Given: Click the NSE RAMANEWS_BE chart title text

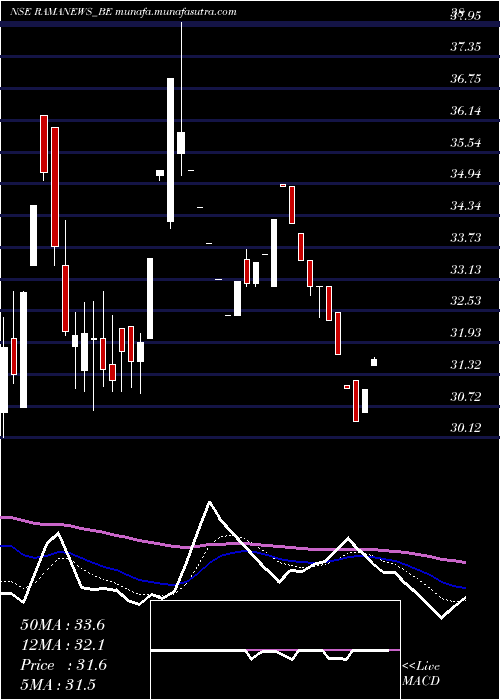Looking at the screenshot, I should (x=123, y=12).
